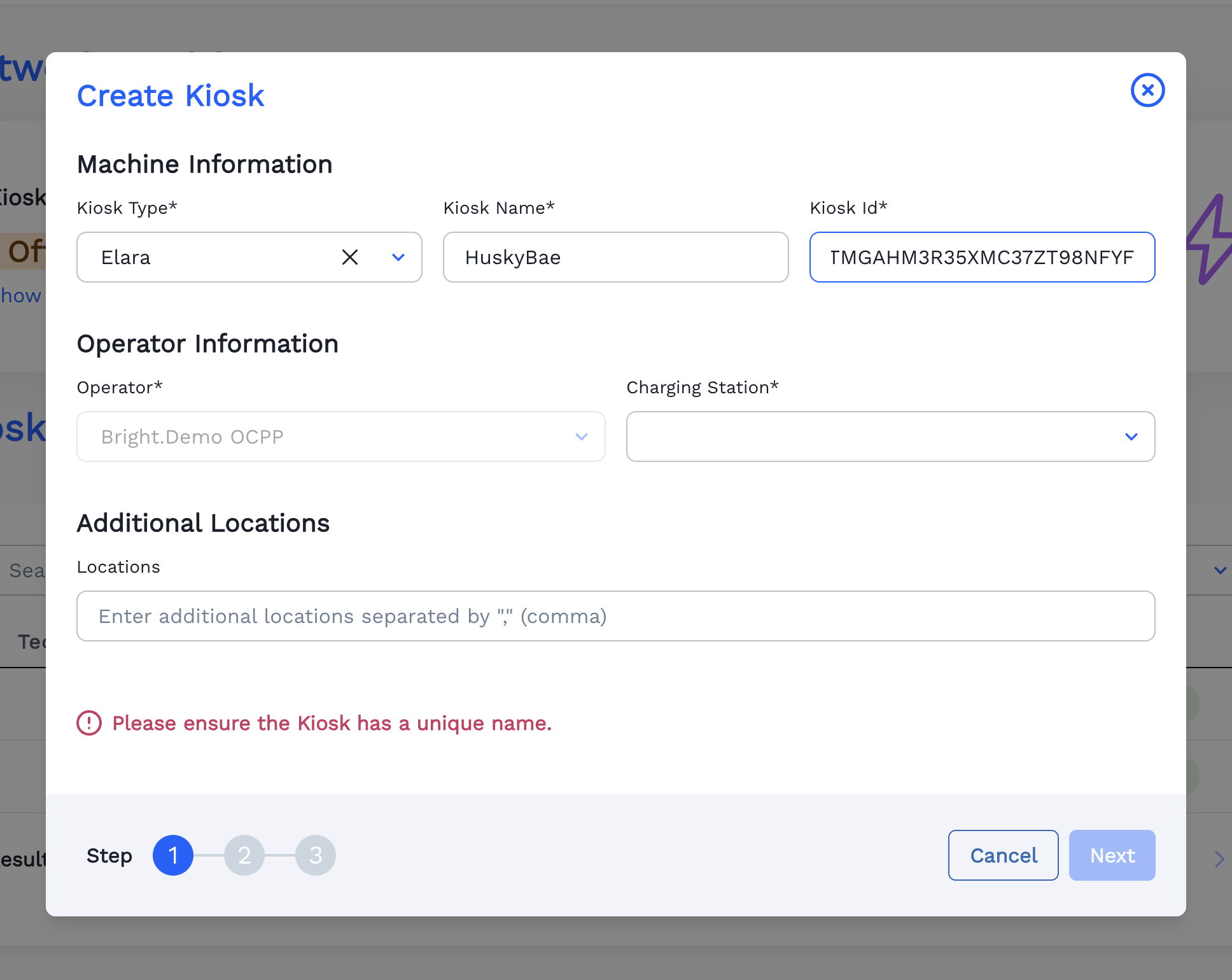
Task: Click the Kiosk Id input field
Action: [x=981, y=257]
